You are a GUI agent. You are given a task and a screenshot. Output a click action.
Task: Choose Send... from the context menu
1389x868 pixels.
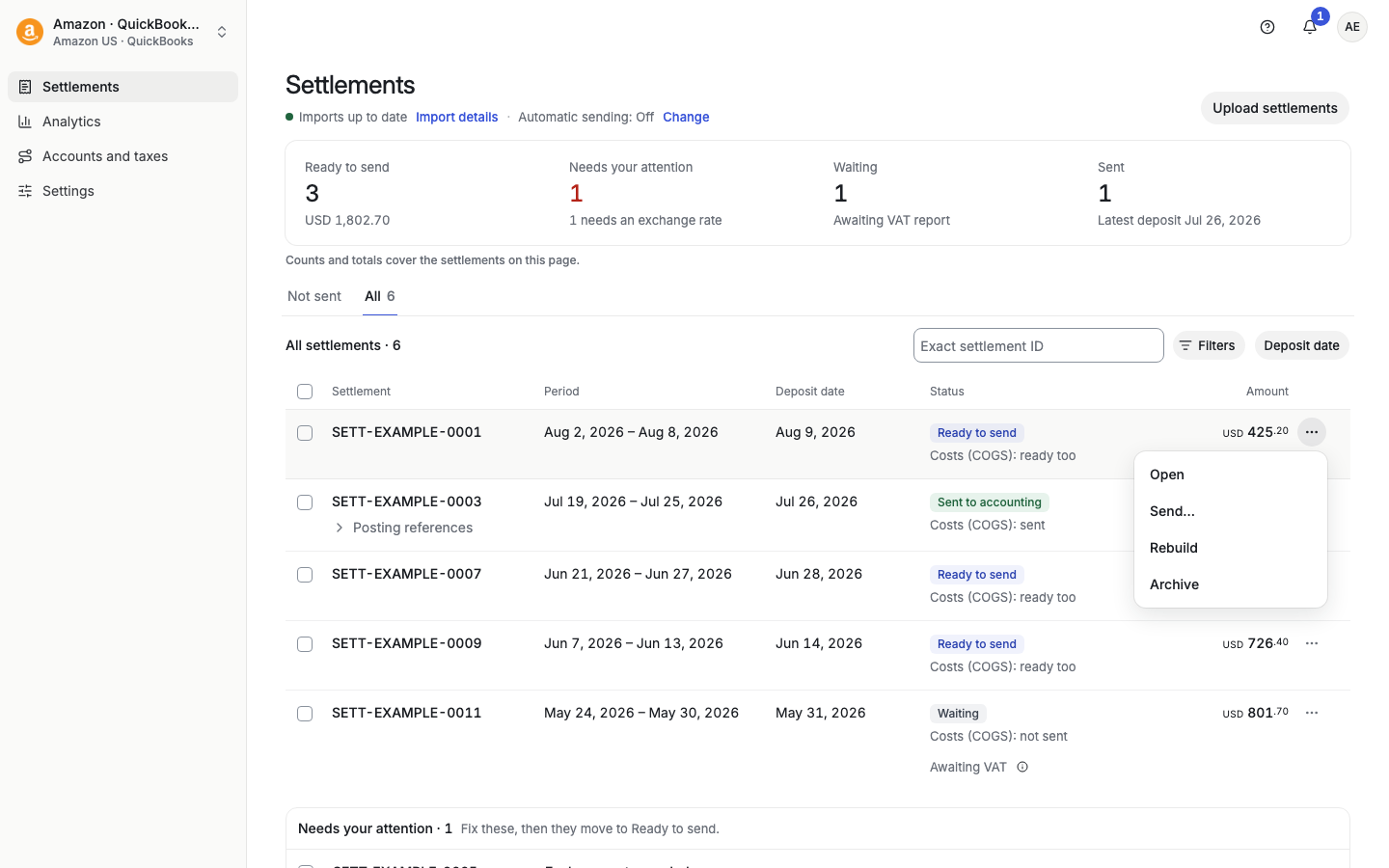[x=1231, y=511]
